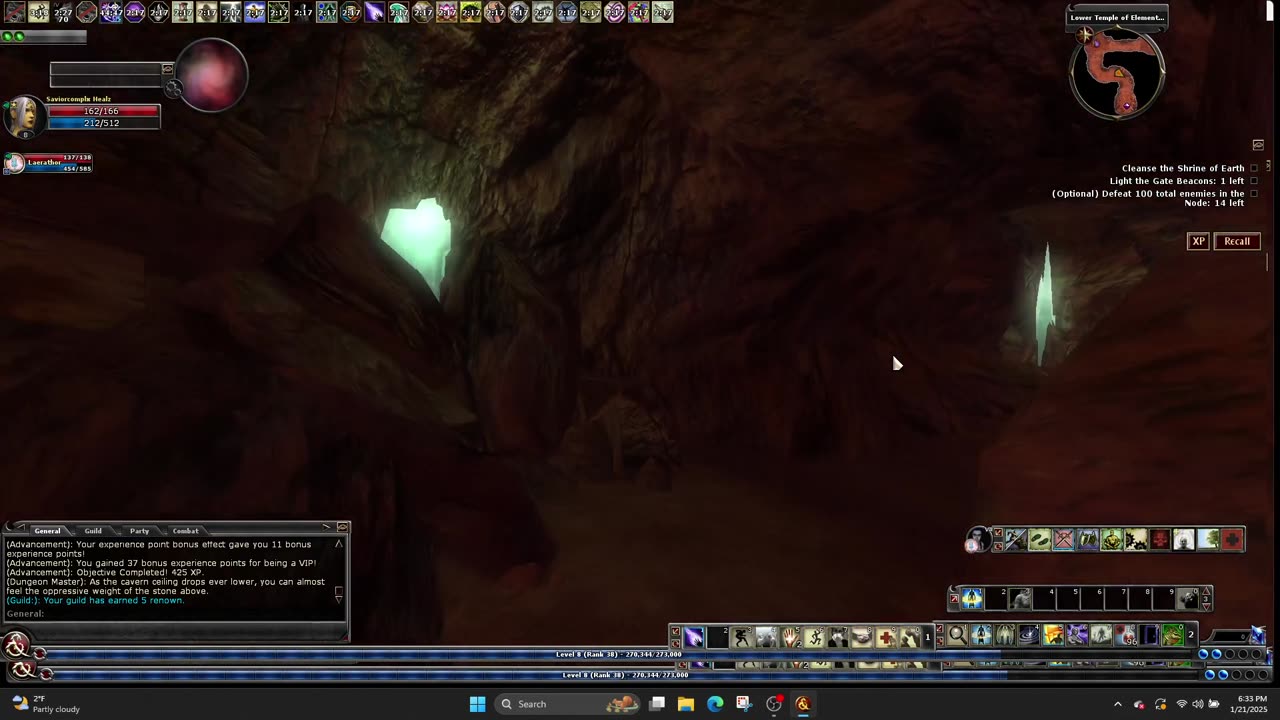Select party member Laerathor
The image size is (1280, 720).
click(x=48, y=162)
